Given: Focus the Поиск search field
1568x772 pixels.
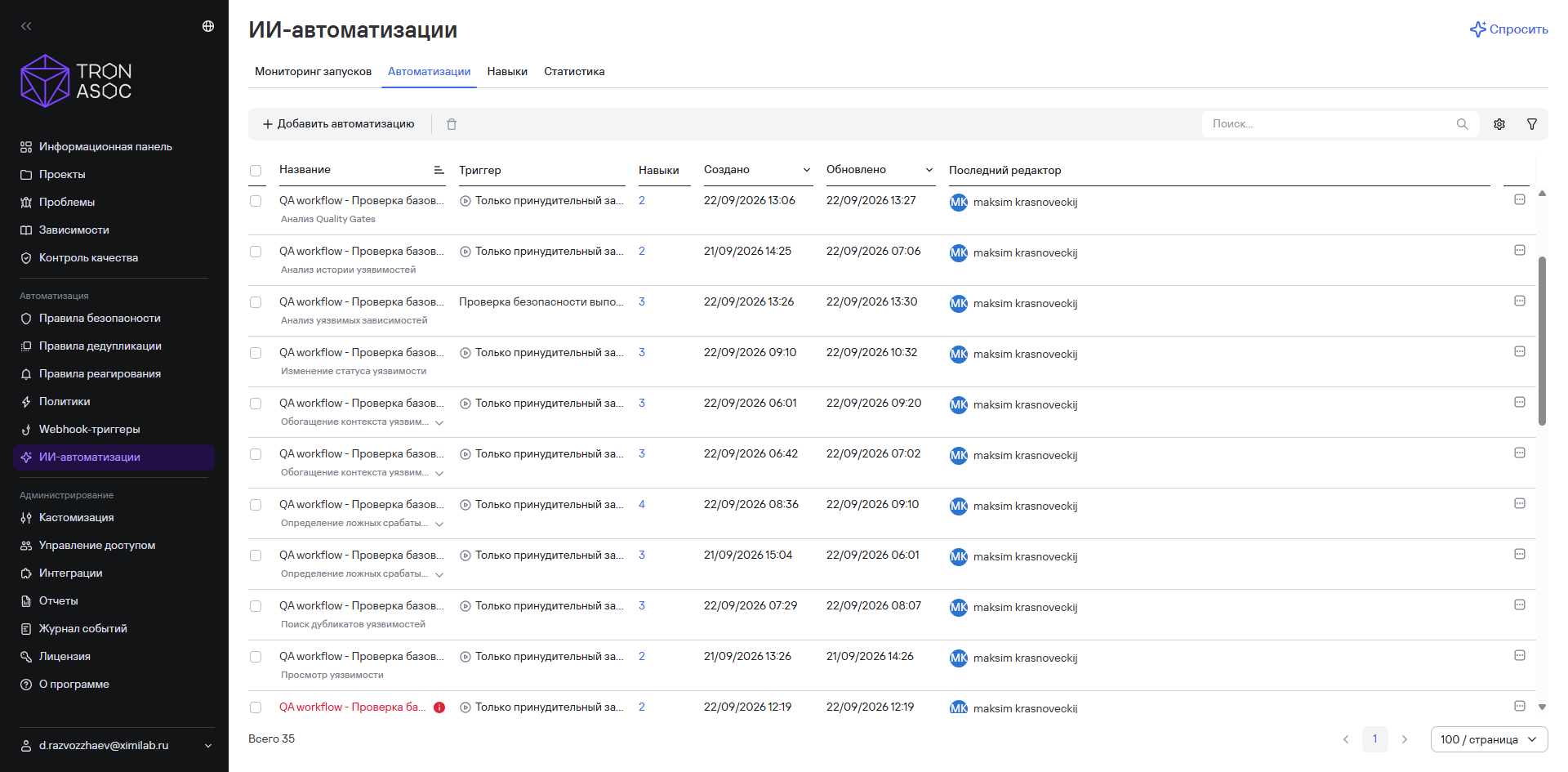Looking at the screenshot, I should pyautogui.click(x=1340, y=124).
